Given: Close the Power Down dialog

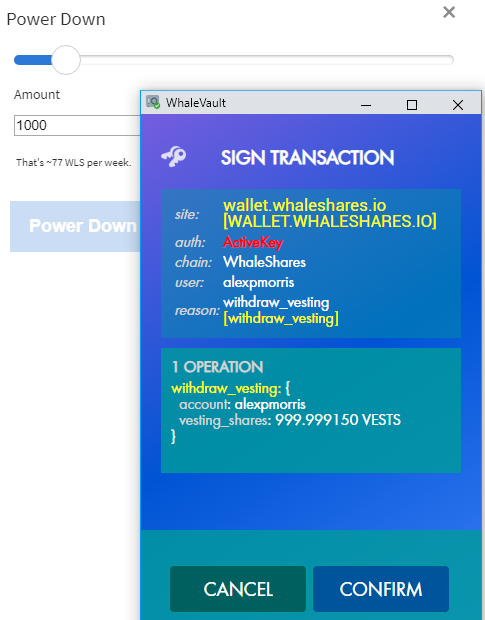Looking at the screenshot, I should [x=449, y=12].
